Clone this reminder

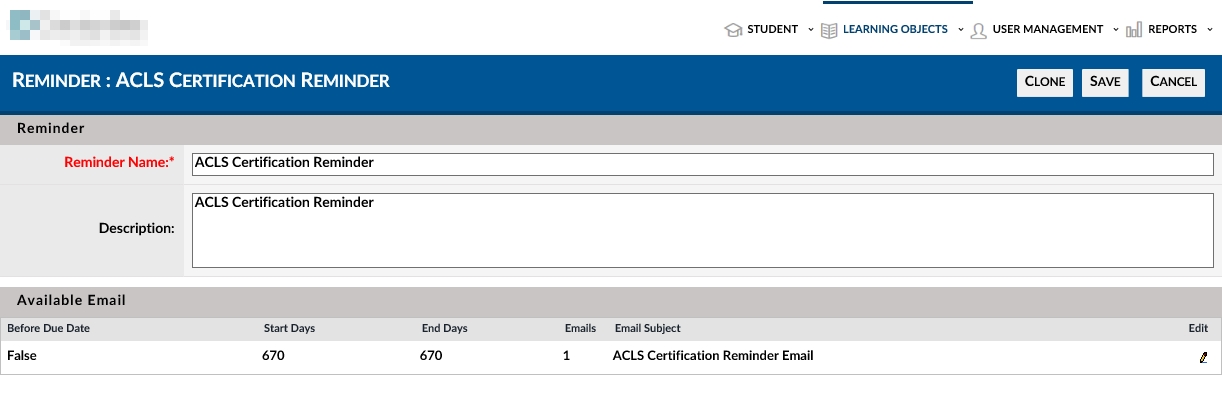pyautogui.click(x=1045, y=82)
